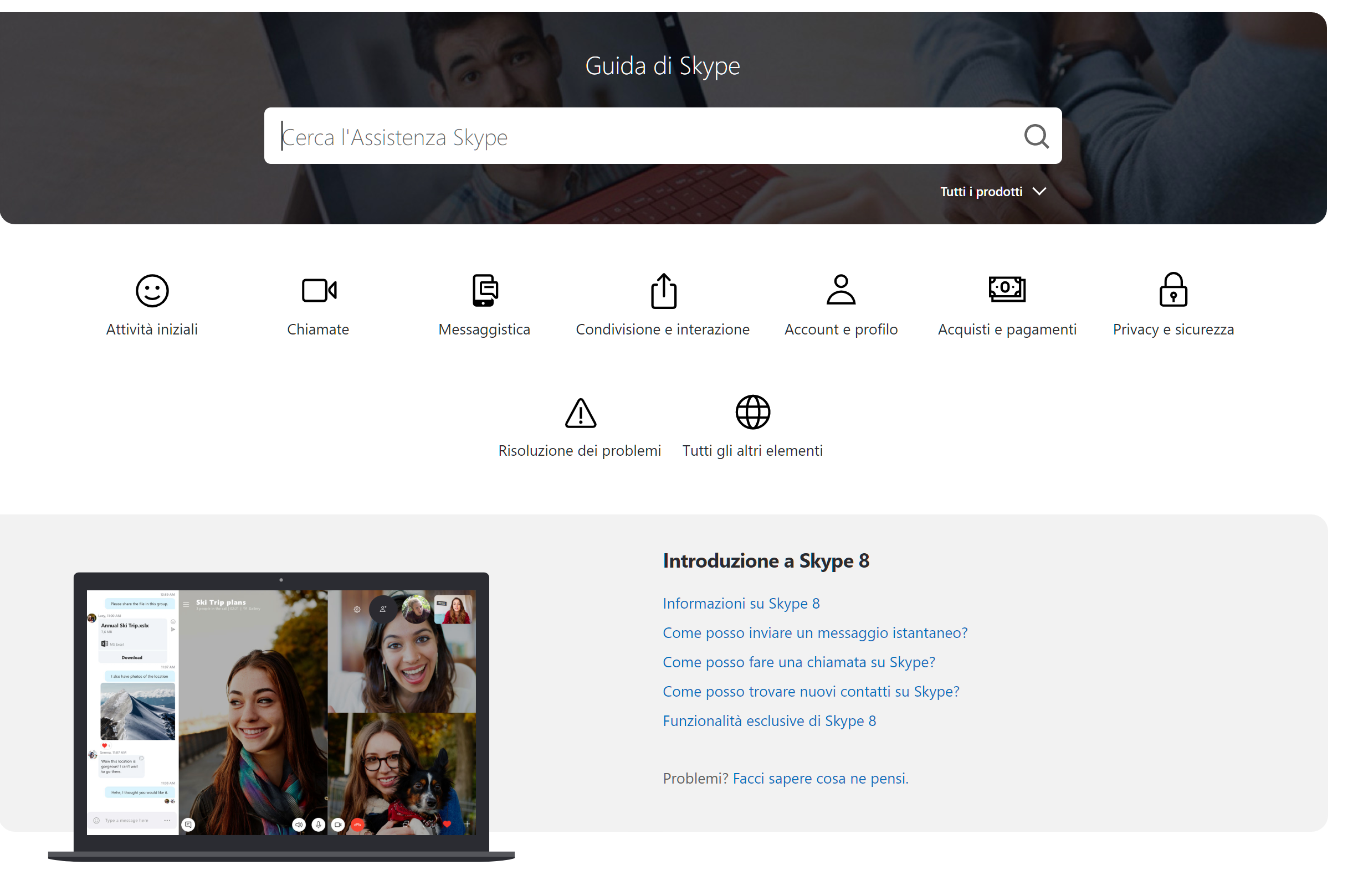Click Tutti gli altri elementi globe icon
This screenshot has width=1353, height=896.
[752, 412]
